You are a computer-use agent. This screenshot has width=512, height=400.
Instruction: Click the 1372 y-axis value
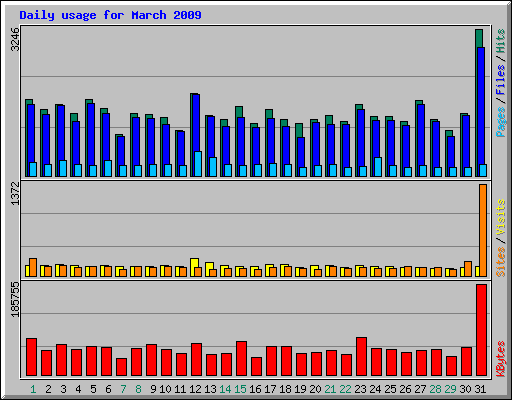[15, 193]
